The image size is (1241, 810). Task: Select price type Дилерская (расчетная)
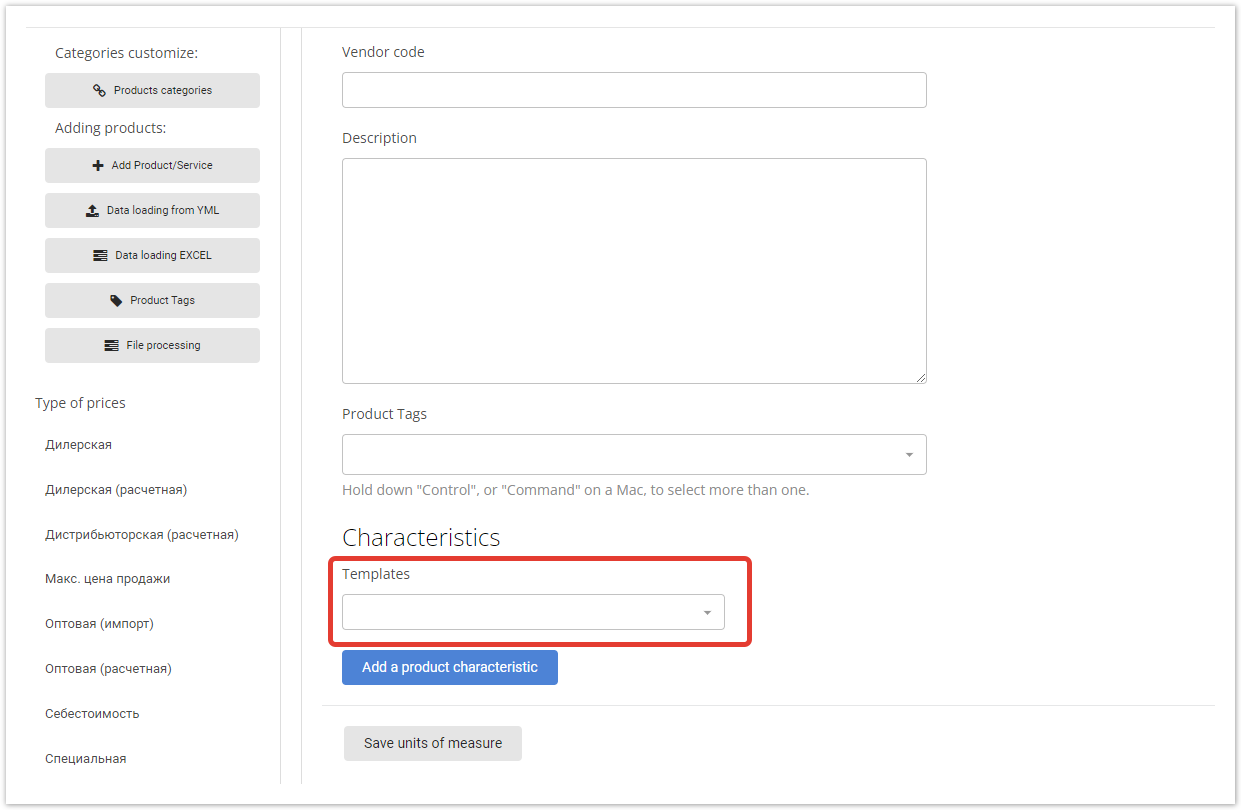116,489
